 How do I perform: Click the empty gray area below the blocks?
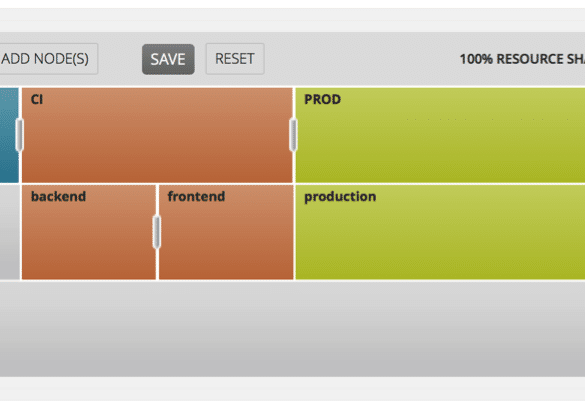(x=292, y=328)
